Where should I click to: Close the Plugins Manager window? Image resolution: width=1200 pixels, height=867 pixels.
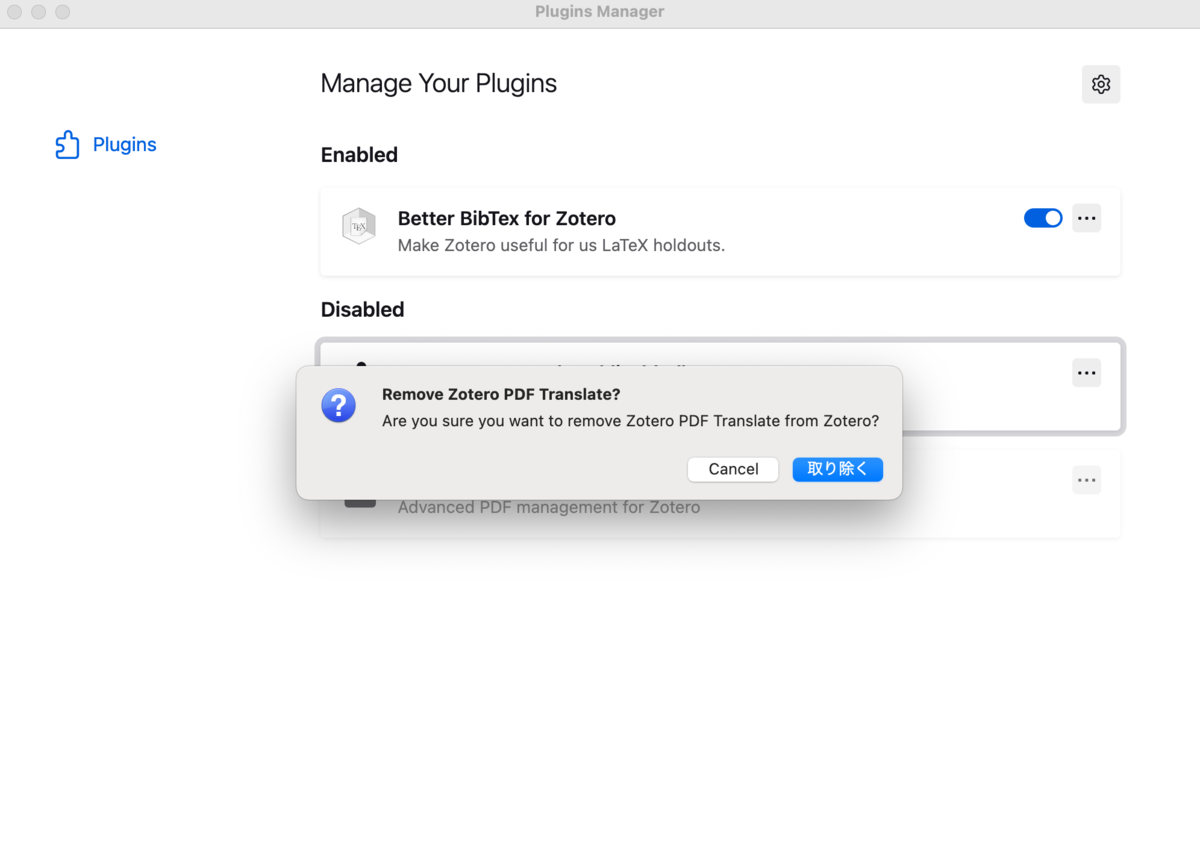click(x=14, y=12)
